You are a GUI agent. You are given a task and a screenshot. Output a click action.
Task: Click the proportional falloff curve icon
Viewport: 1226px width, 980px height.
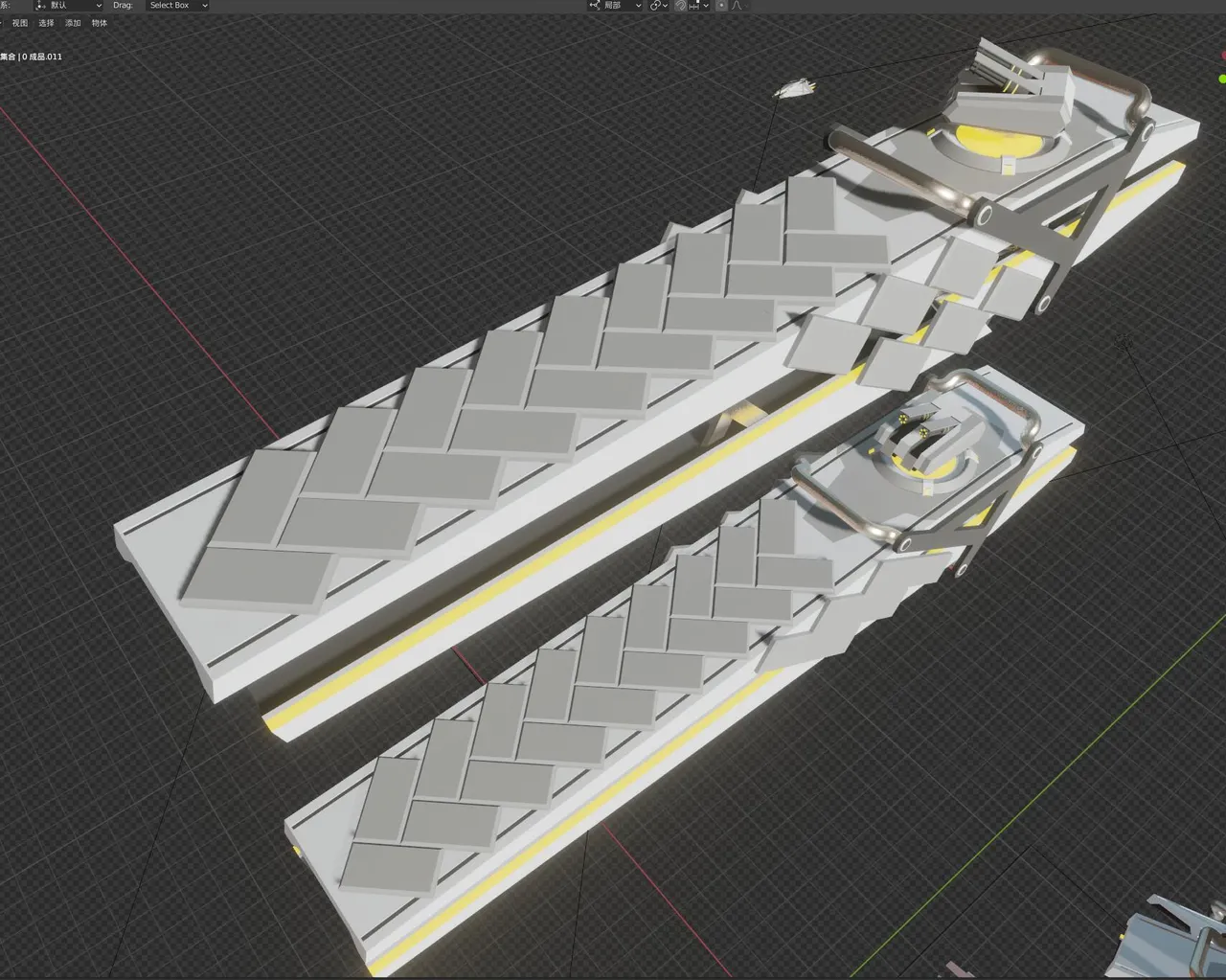[737, 6]
